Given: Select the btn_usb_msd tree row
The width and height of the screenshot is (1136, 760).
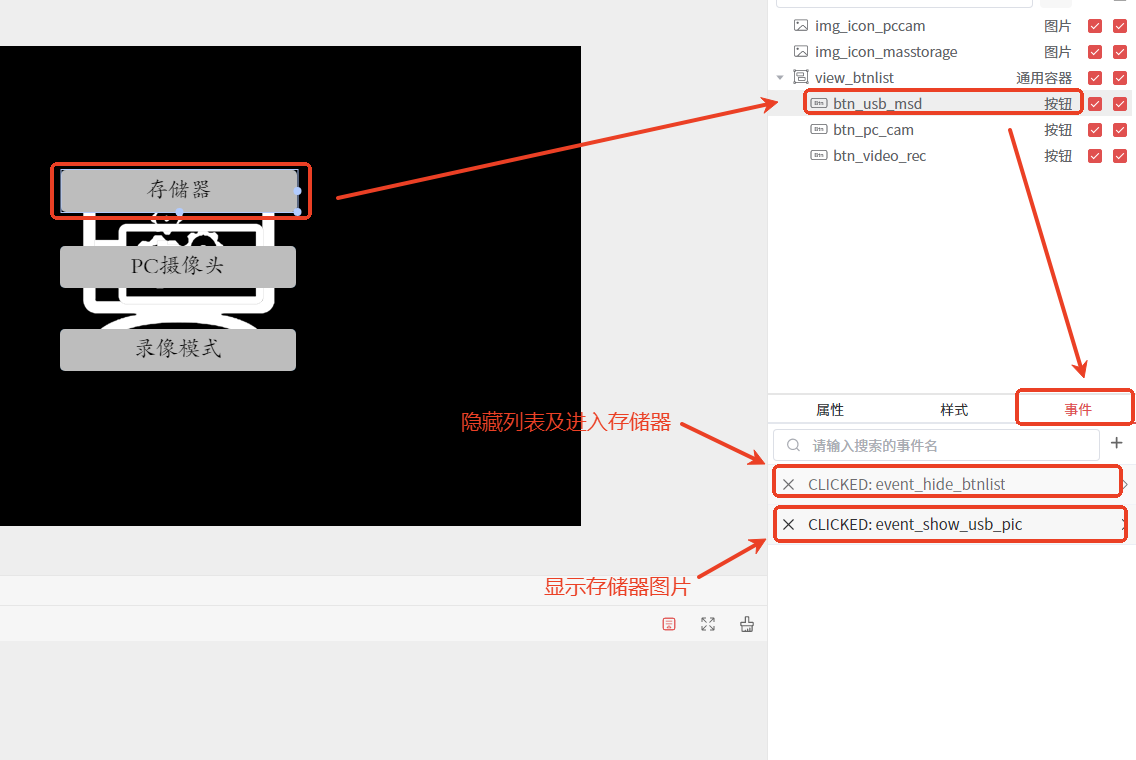Looking at the screenshot, I should (x=951, y=104).
